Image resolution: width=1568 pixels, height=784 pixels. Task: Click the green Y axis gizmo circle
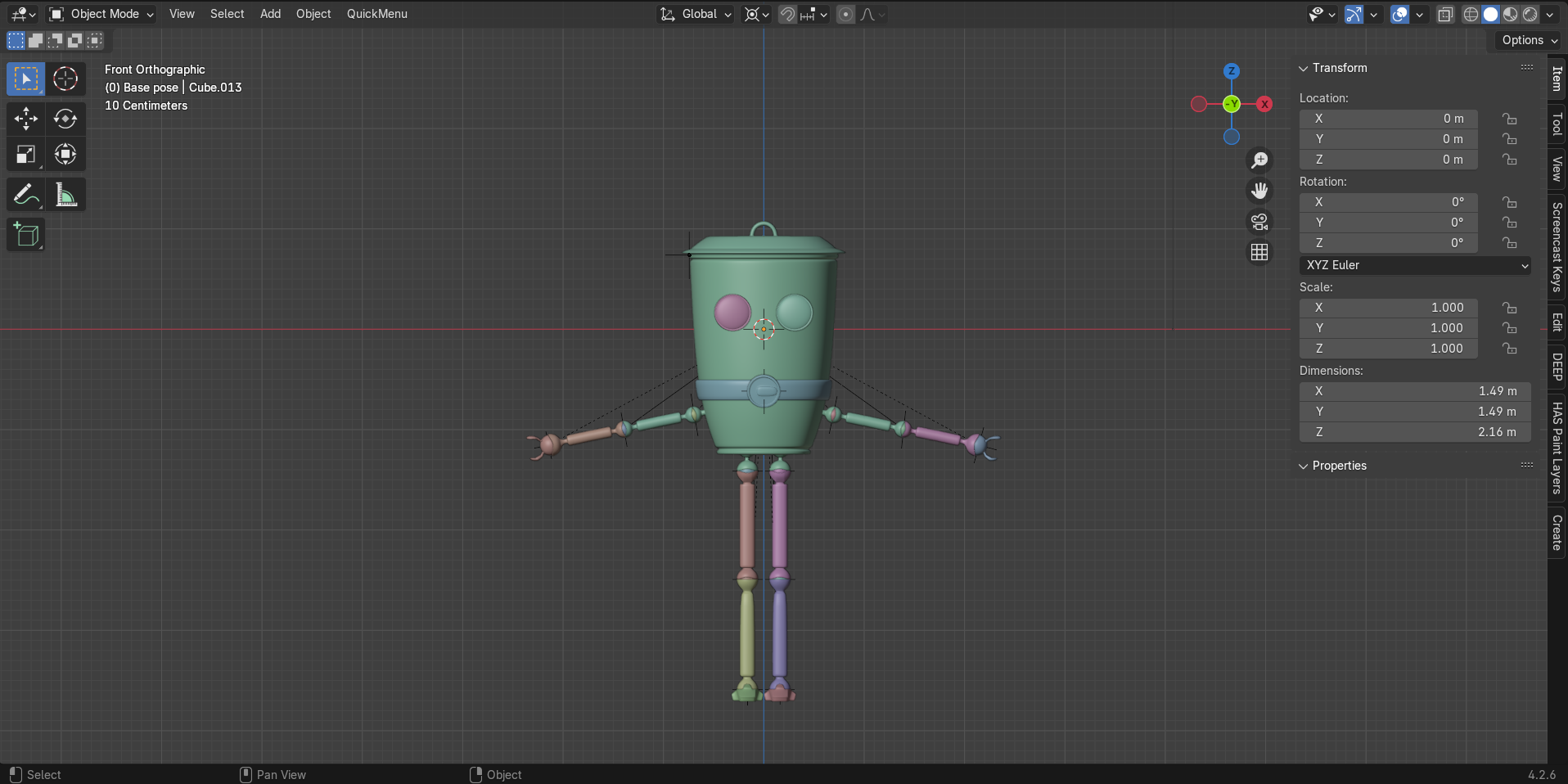coord(1232,104)
